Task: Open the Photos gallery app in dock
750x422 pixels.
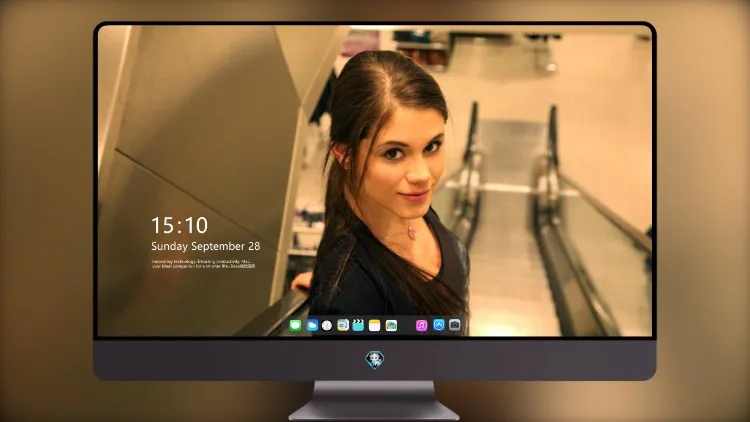Action: tap(391, 326)
